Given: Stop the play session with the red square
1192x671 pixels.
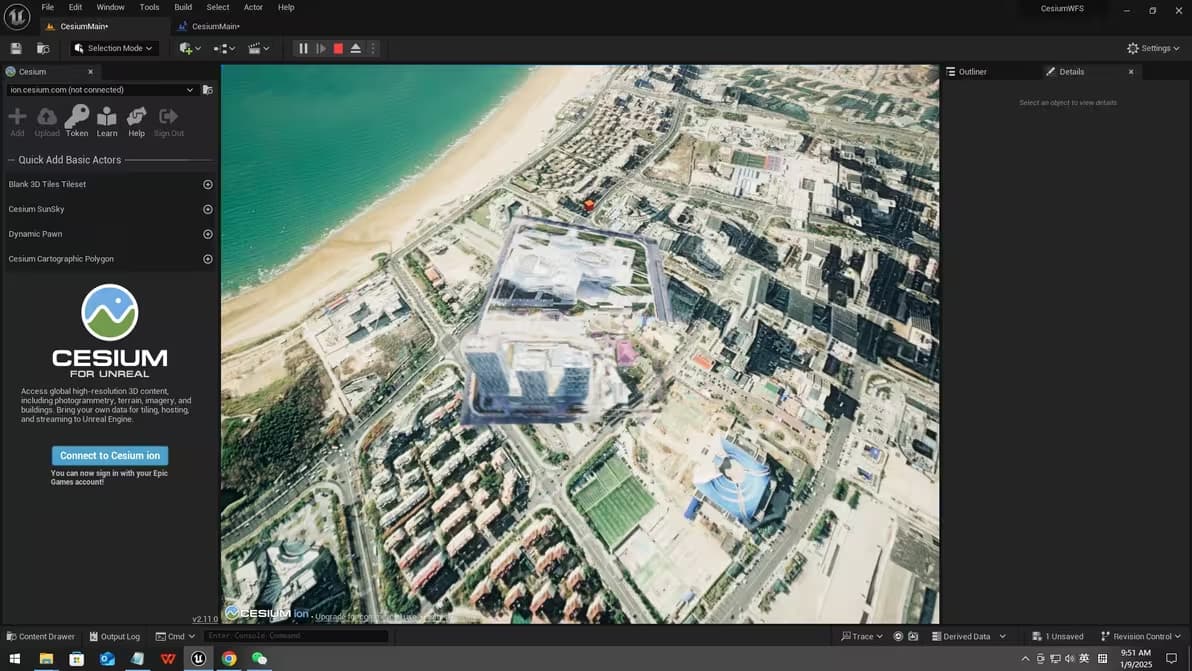Looking at the screenshot, I should pos(338,48).
